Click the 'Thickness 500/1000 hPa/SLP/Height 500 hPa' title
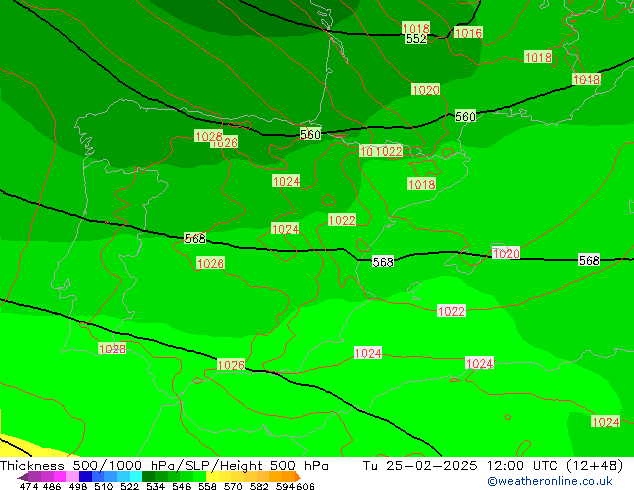 [164, 466]
